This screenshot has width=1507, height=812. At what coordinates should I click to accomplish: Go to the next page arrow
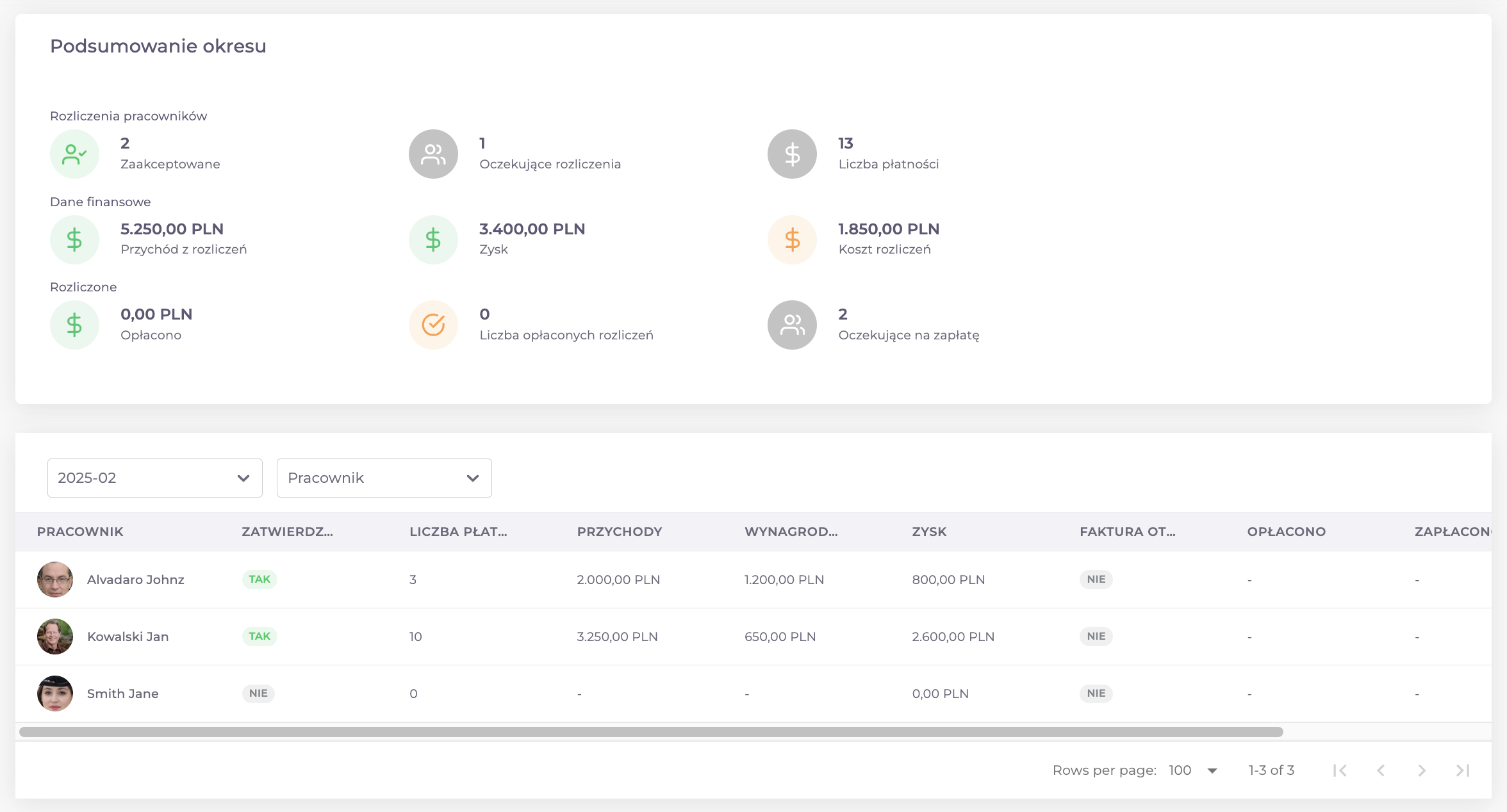tap(1421, 770)
